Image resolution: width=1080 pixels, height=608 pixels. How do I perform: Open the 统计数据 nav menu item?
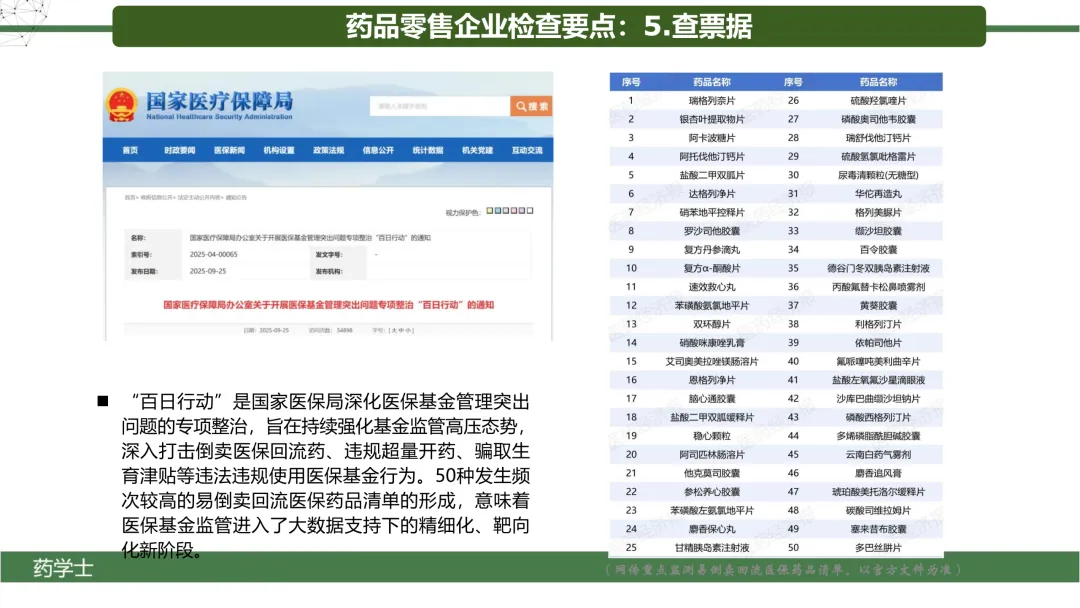428,150
